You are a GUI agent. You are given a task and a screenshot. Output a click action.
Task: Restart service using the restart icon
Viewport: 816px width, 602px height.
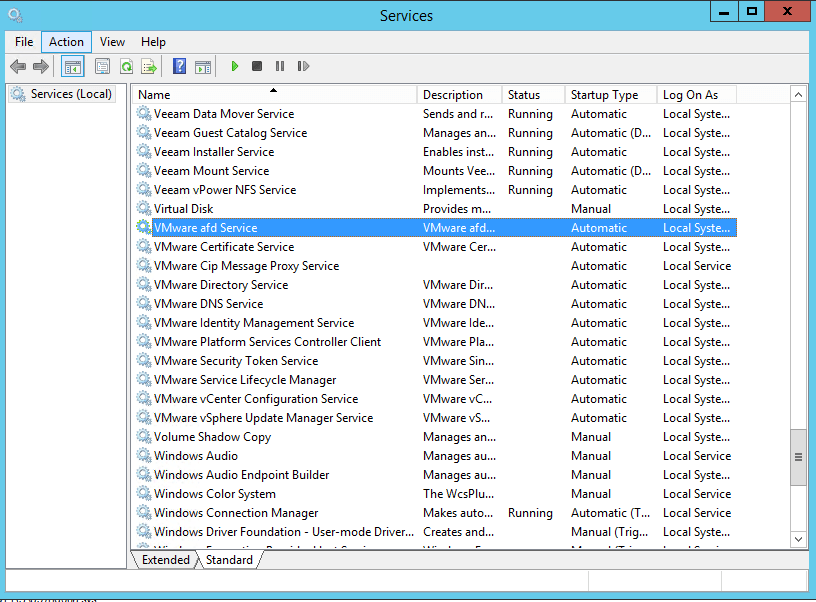(303, 66)
